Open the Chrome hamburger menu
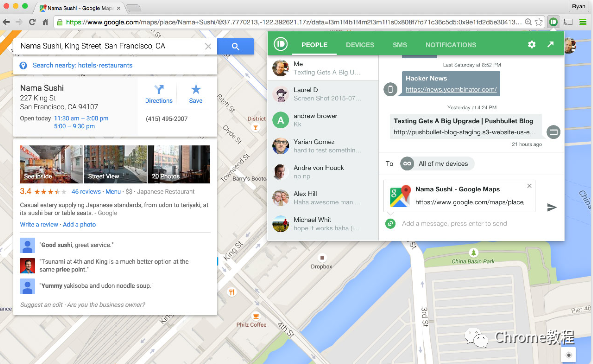 (x=583, y=22)
